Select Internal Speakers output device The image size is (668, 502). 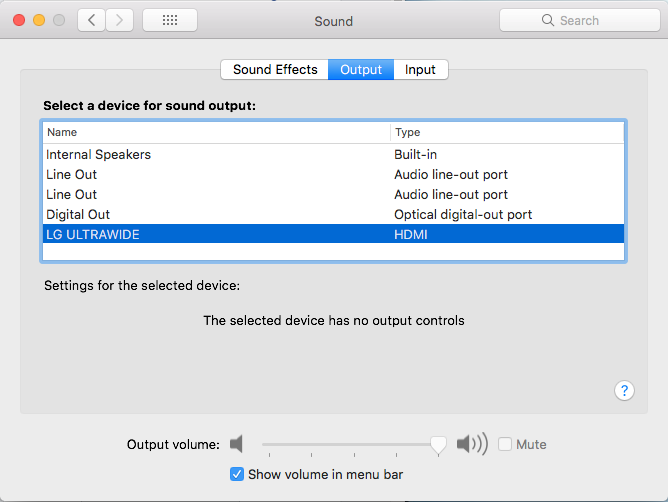(x=98, y=155)
